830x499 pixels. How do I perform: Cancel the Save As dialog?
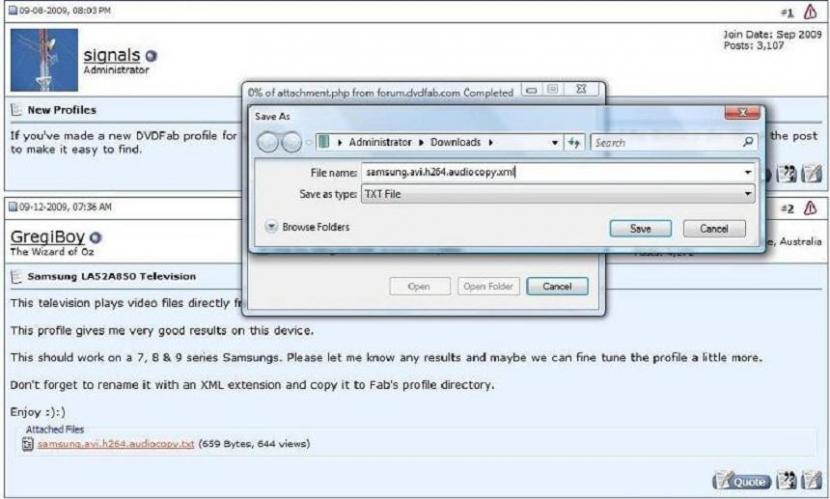[x=714, y=229]
